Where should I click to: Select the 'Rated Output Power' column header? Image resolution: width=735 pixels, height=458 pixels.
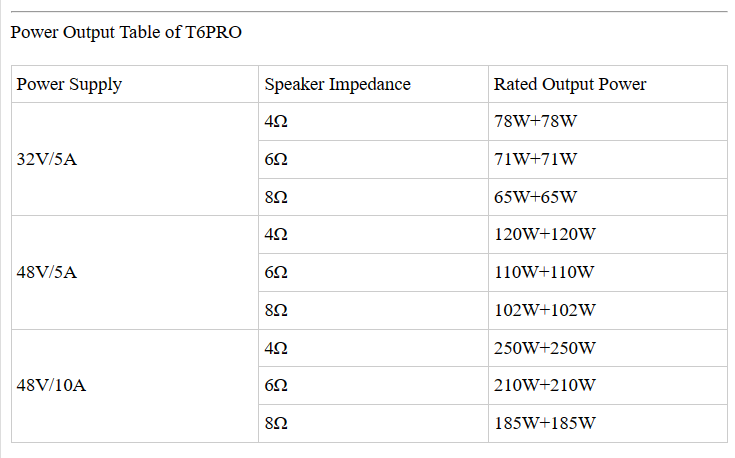coord(570,84)
